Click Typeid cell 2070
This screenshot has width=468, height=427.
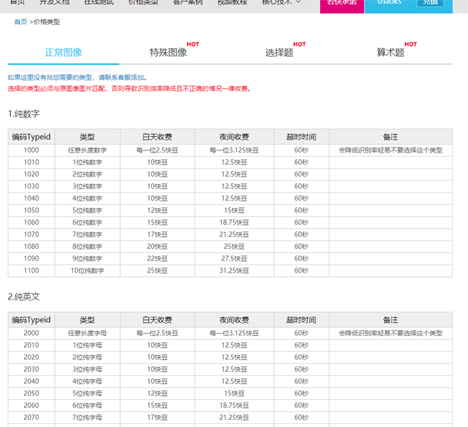pos(31,417)
